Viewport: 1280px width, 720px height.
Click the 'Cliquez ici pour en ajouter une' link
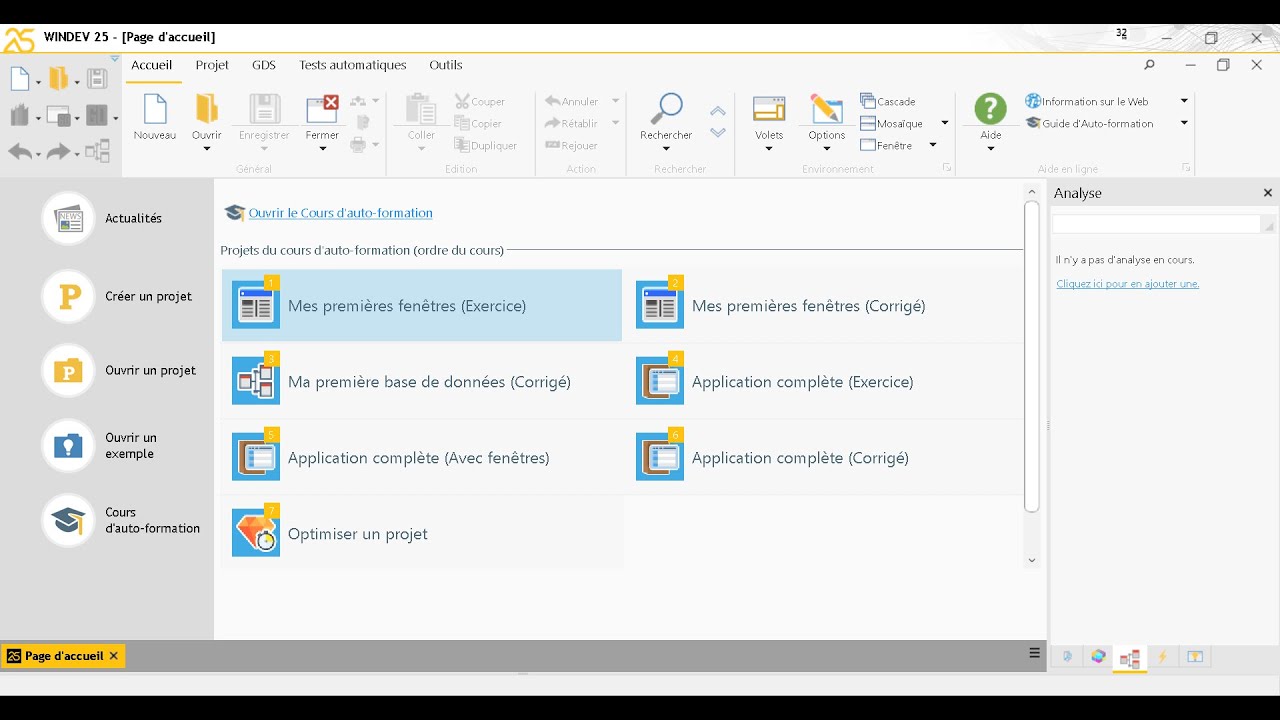[1127, 284]
